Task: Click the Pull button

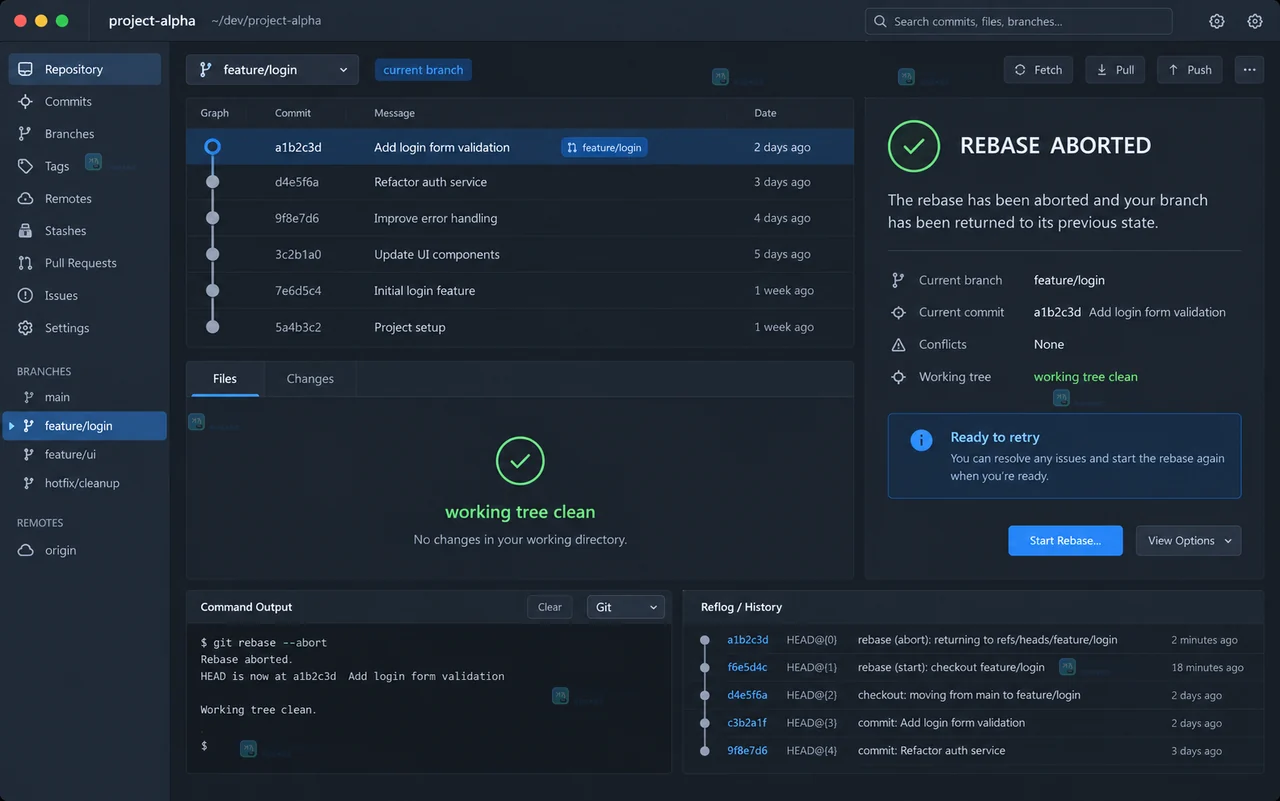Action: tap(1115, 70)
